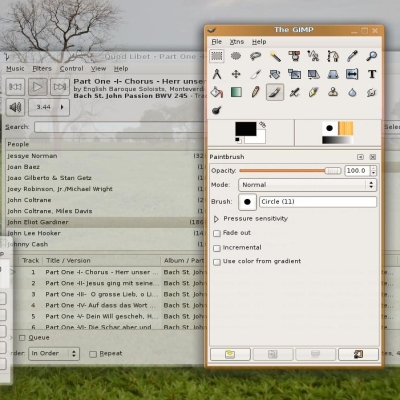The width and height of the screenshot is (400, 400).
Task: Reset tool options to default values
Action: pos(359,354)
